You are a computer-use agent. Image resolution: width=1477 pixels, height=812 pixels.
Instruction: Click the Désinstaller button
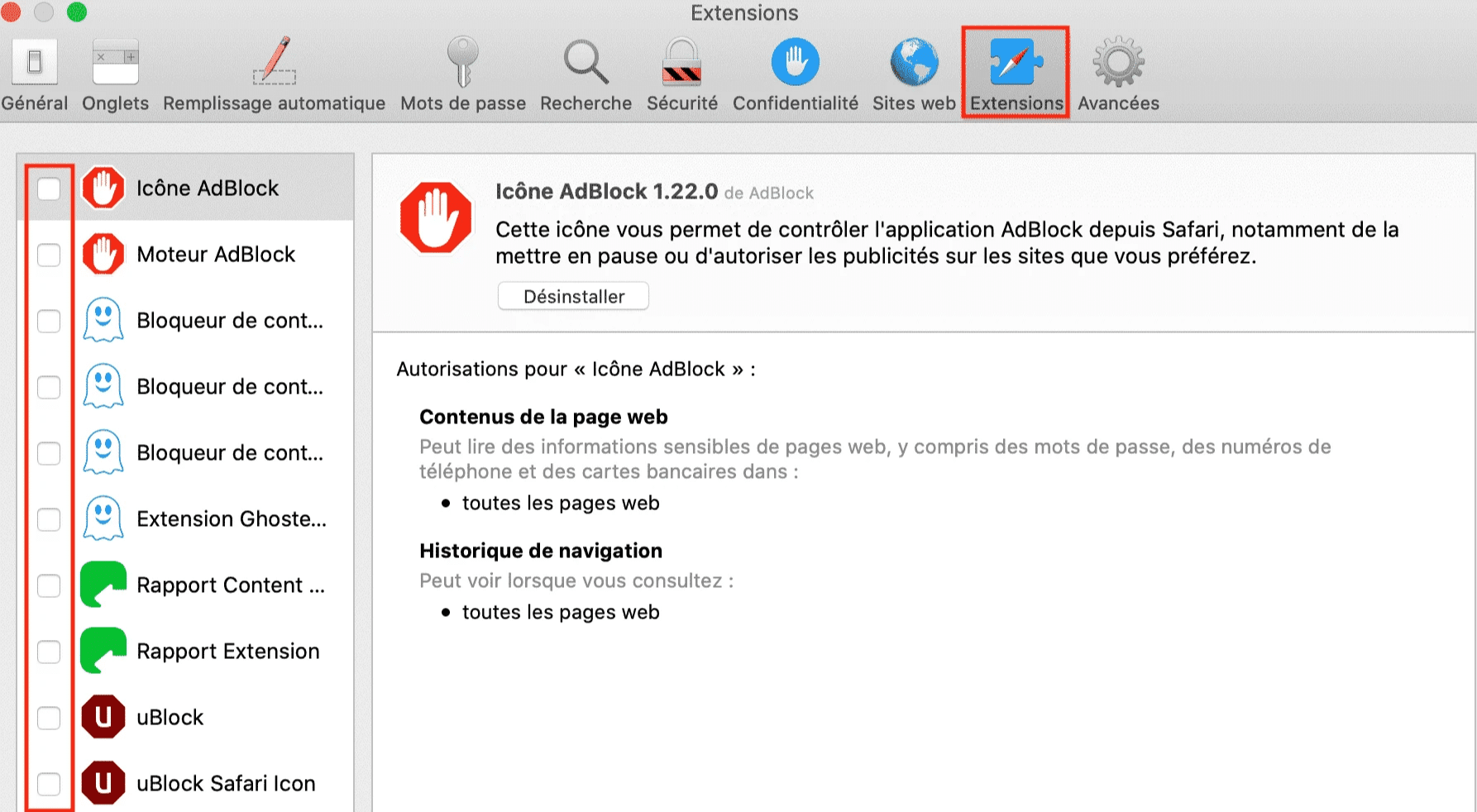tap(573, 296)
